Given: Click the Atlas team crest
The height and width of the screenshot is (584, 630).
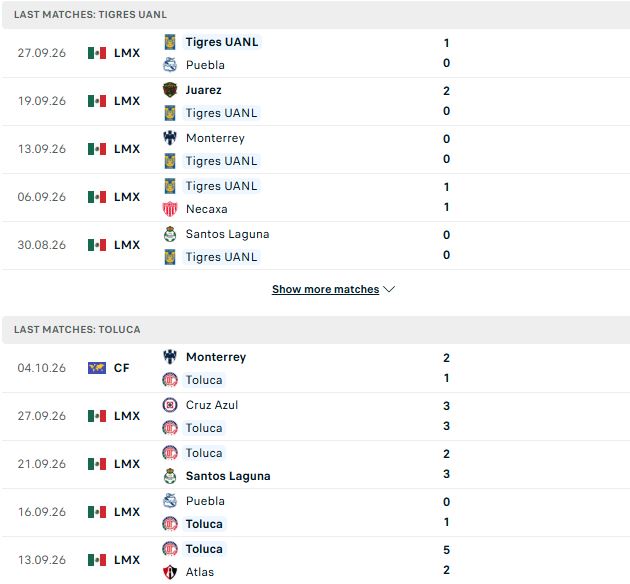Looking at the screenshot, I should coord(170,572).
